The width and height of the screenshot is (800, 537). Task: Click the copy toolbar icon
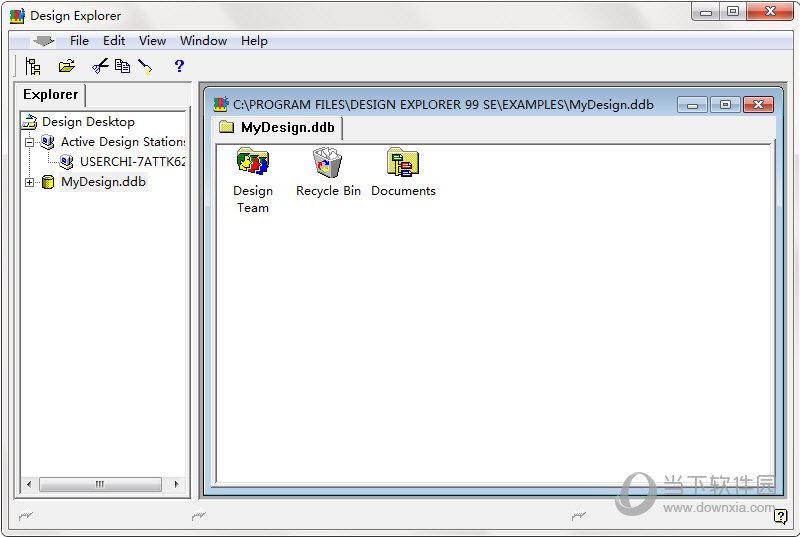(x=122, y=66)
